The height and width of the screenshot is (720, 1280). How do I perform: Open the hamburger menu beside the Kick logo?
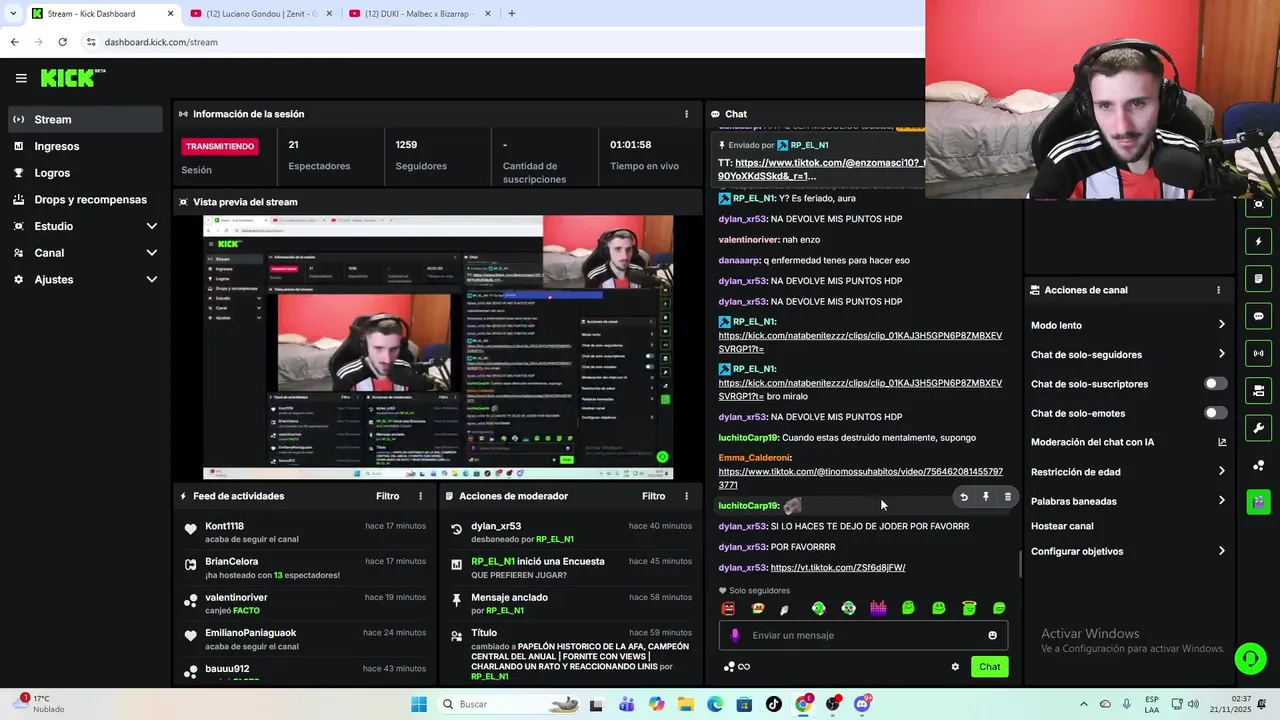tap(21, 78)
